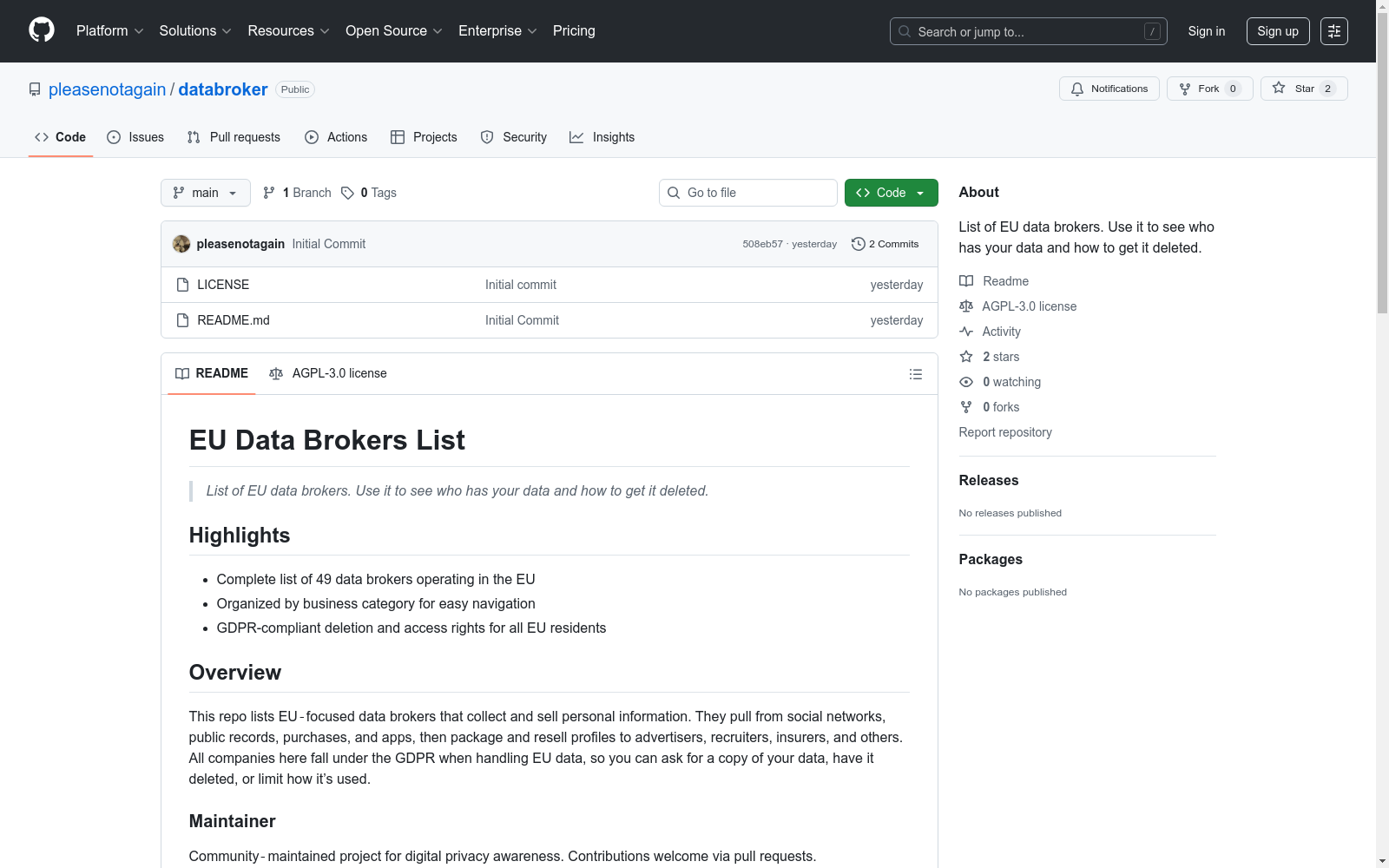View the 0 Tags link

[369, 193]
